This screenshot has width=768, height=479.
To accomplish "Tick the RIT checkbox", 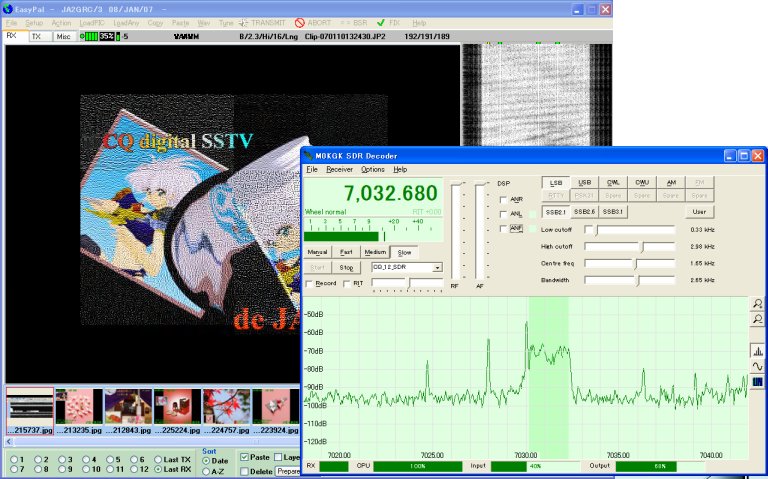I will pyautogui.click(x=347, y=284).
